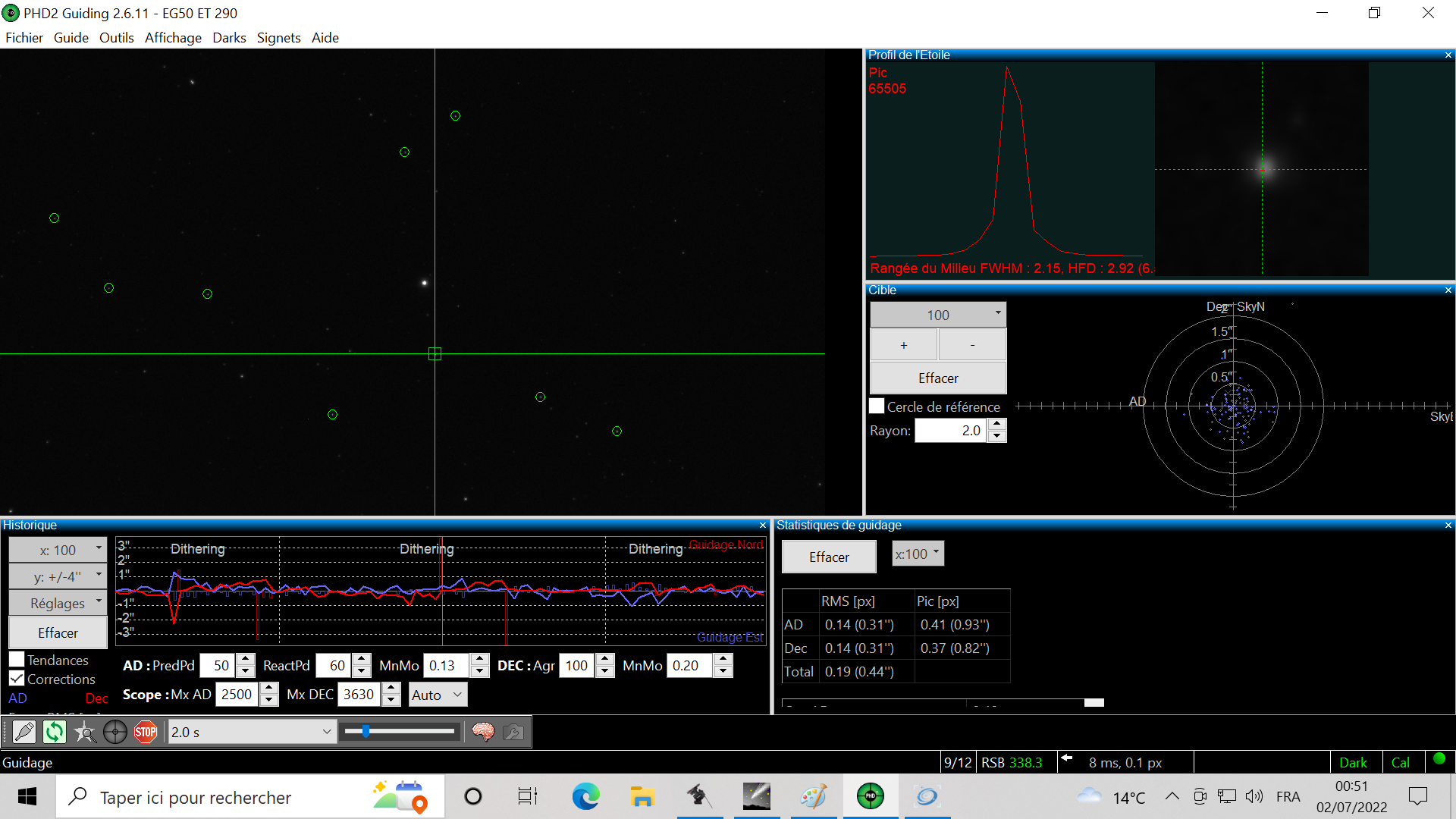
Task: Click the ReactPd value field
Action: (334, 665)
